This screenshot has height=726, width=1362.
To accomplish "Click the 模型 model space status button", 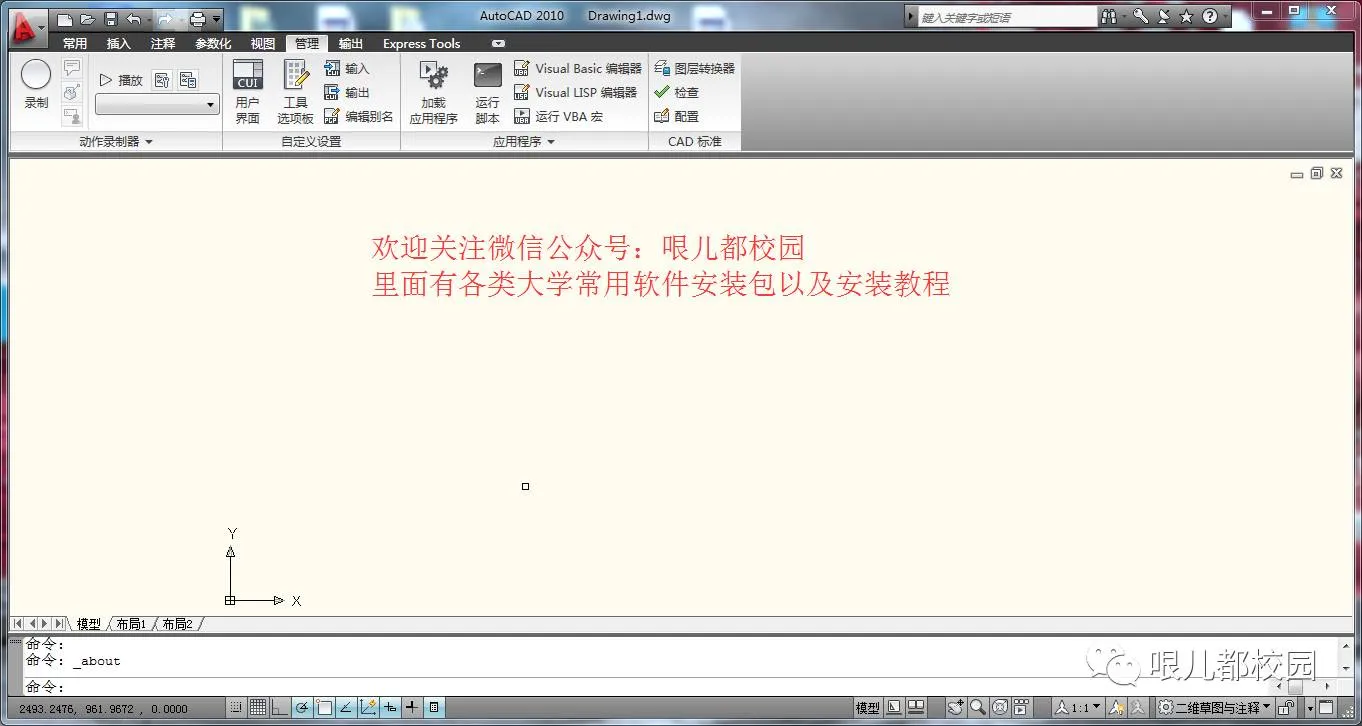I will coord(868,708).
